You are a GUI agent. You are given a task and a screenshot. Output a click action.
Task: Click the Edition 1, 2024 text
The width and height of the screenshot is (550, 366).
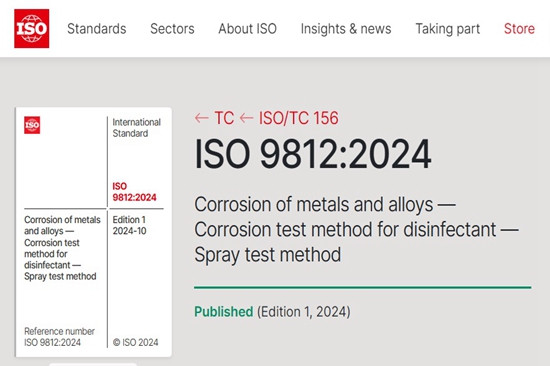point(304,312)
